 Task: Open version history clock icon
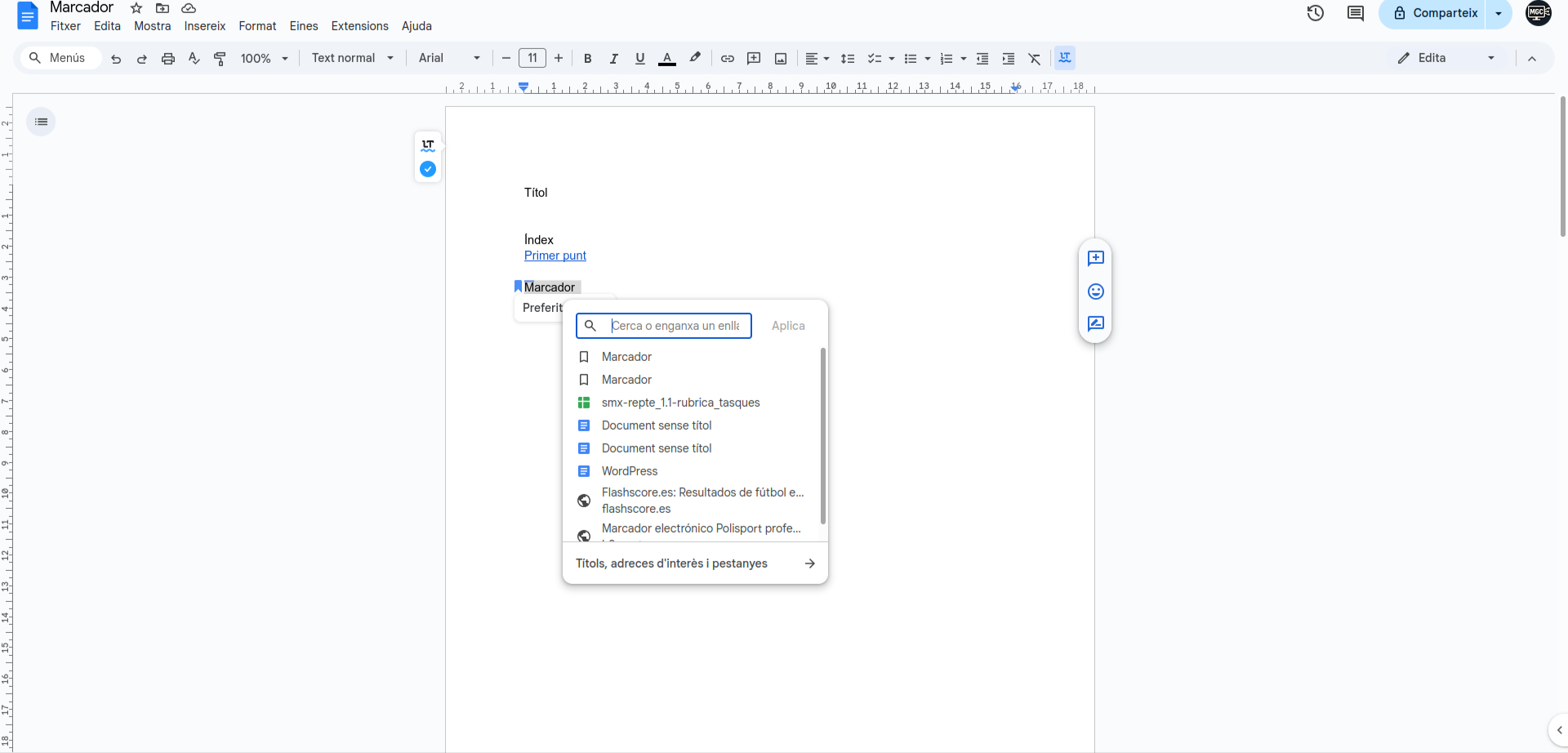click(1315, 13)
